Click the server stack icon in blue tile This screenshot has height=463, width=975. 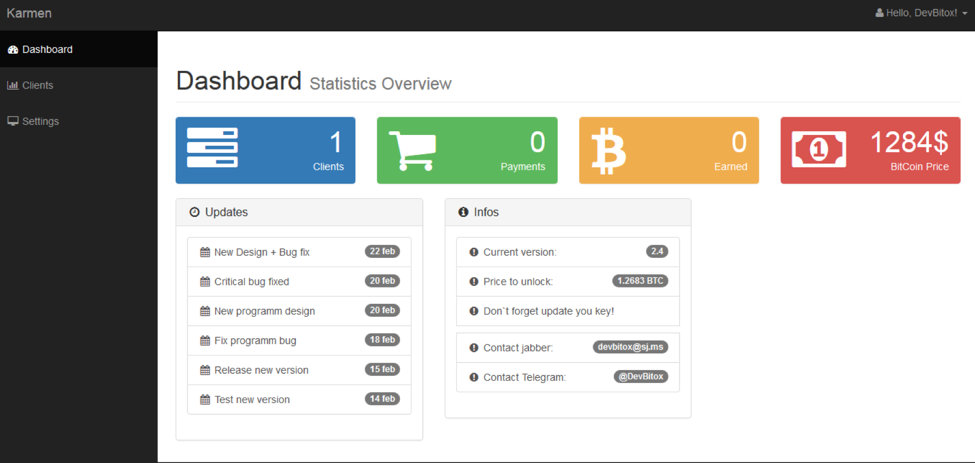coord(212,148)
